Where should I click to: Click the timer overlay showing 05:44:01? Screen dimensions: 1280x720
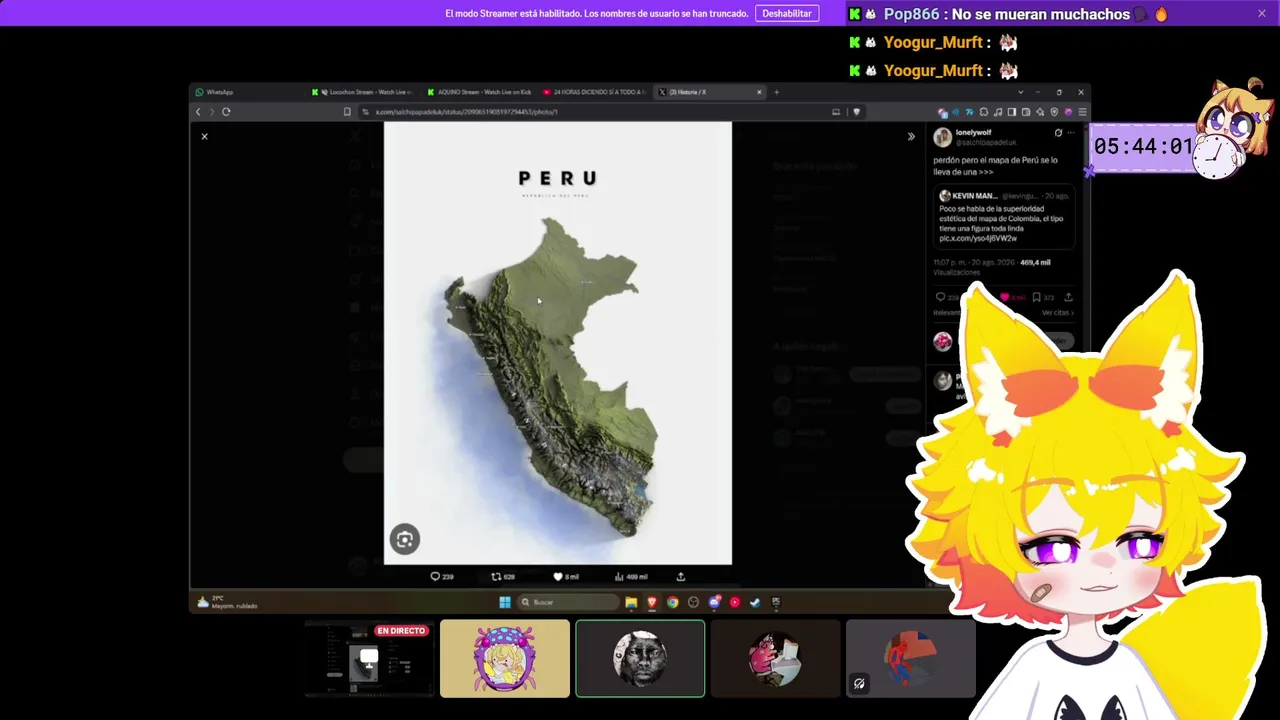1143,147
